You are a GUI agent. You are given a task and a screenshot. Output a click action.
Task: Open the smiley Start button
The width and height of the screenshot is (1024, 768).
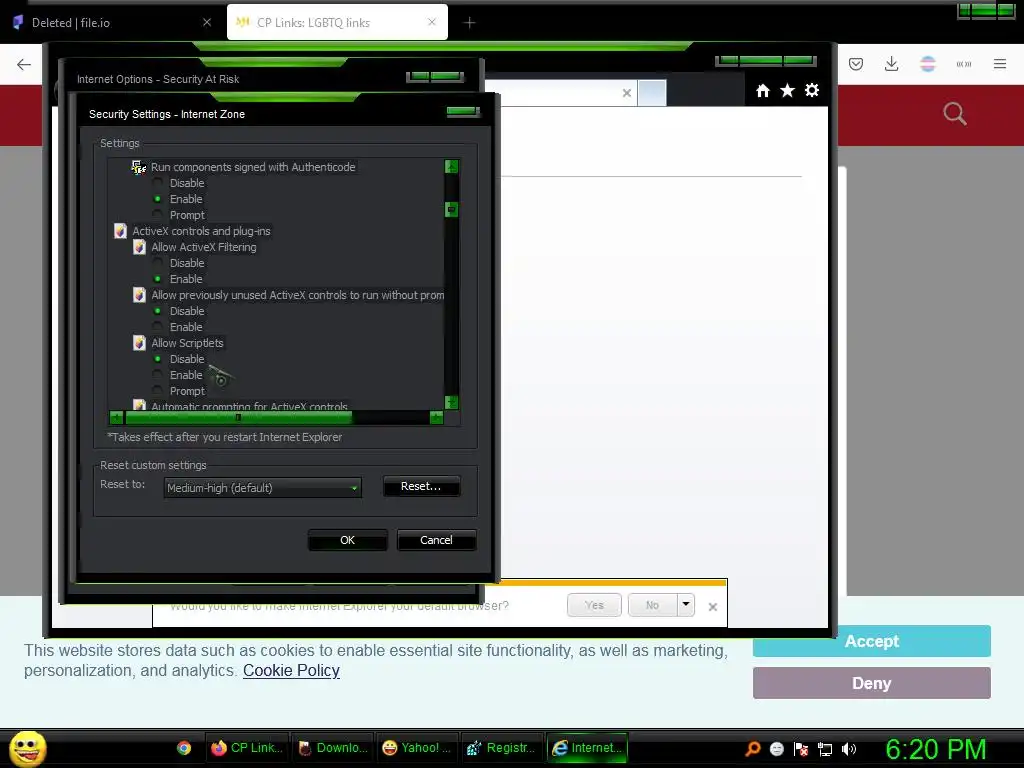(x=27, y=748)
